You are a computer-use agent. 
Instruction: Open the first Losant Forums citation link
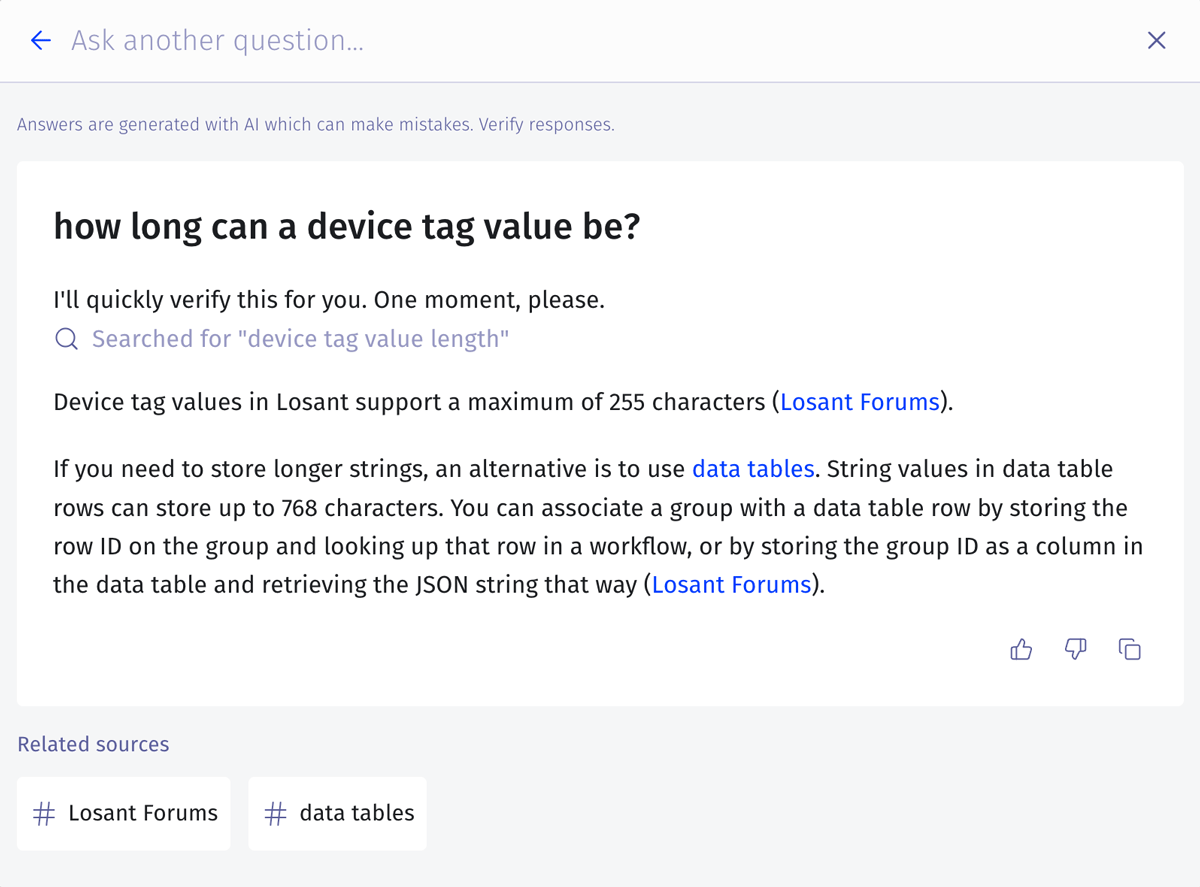[859, 401]
